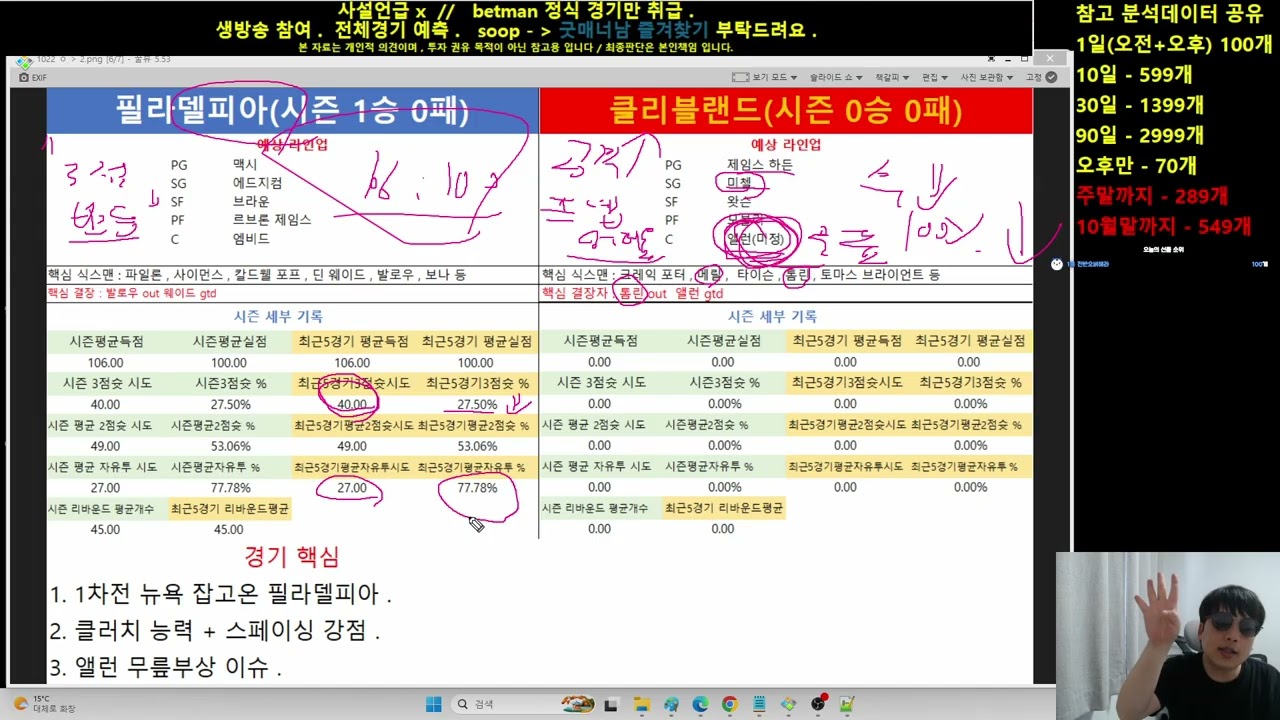Select the webcam thumbnail of the streamer
The image size is (1280, 720).
(x=1168, y=636)
